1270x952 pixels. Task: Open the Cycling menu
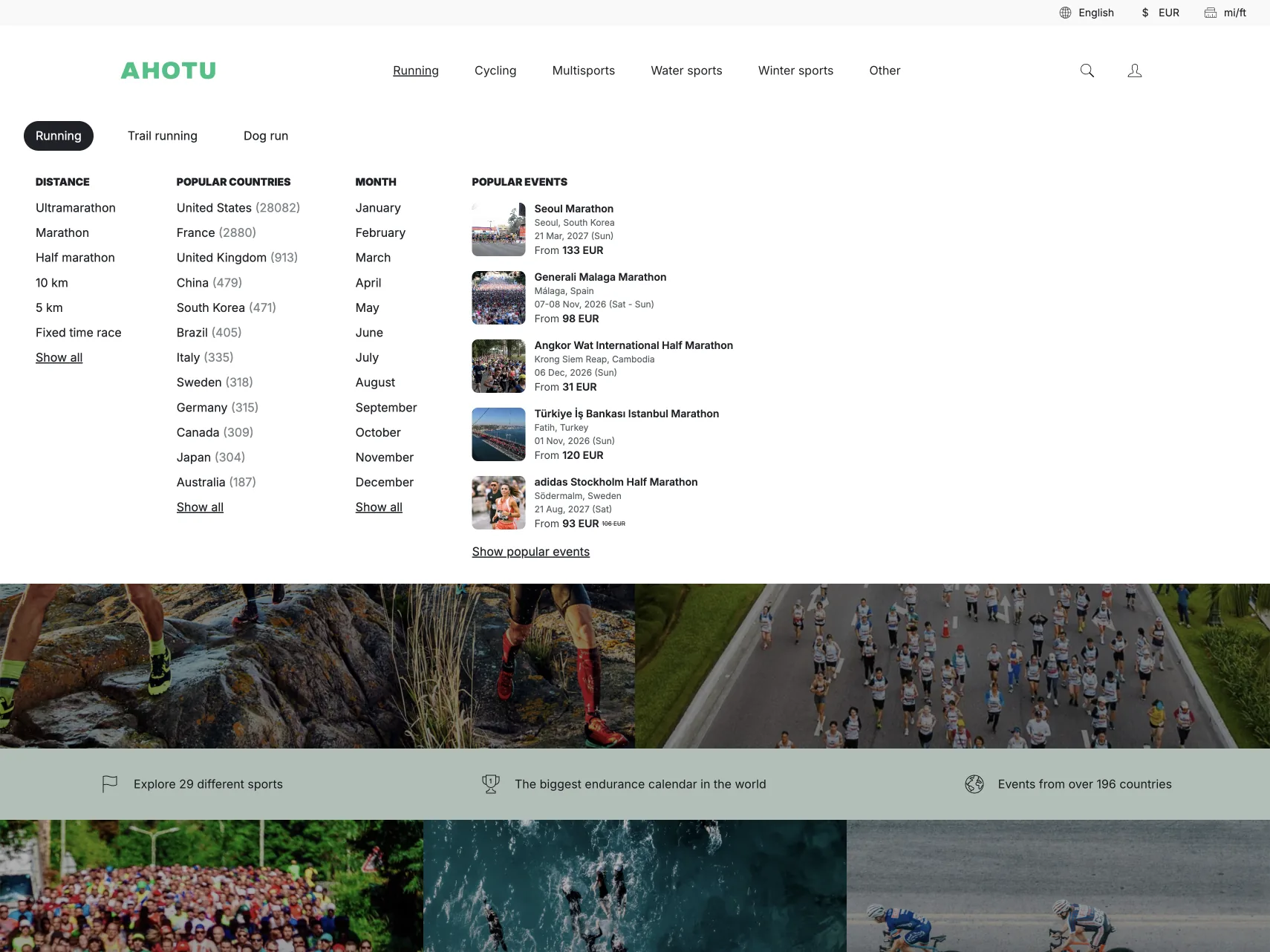point(495,71)
